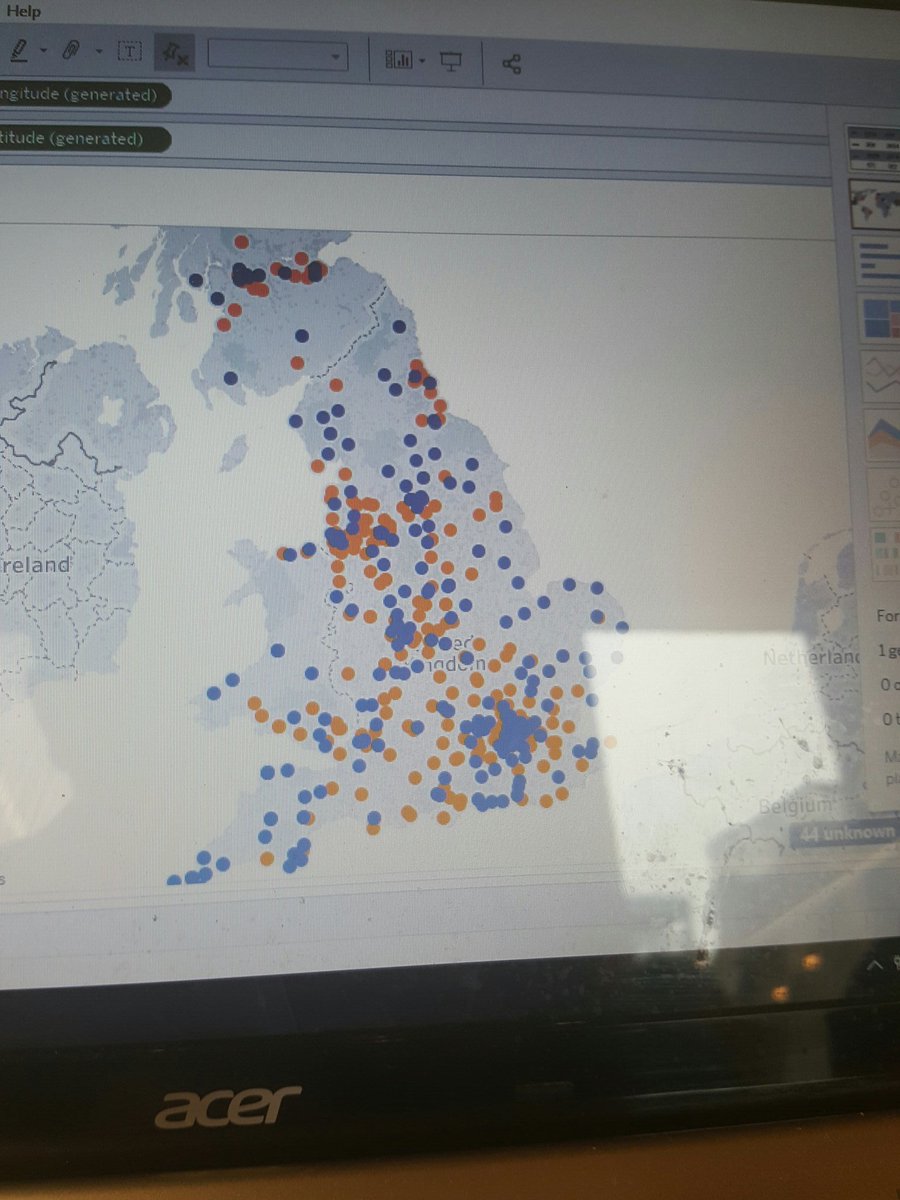Start presentation mode icon

pyautogui.click(x=451, y=63)
